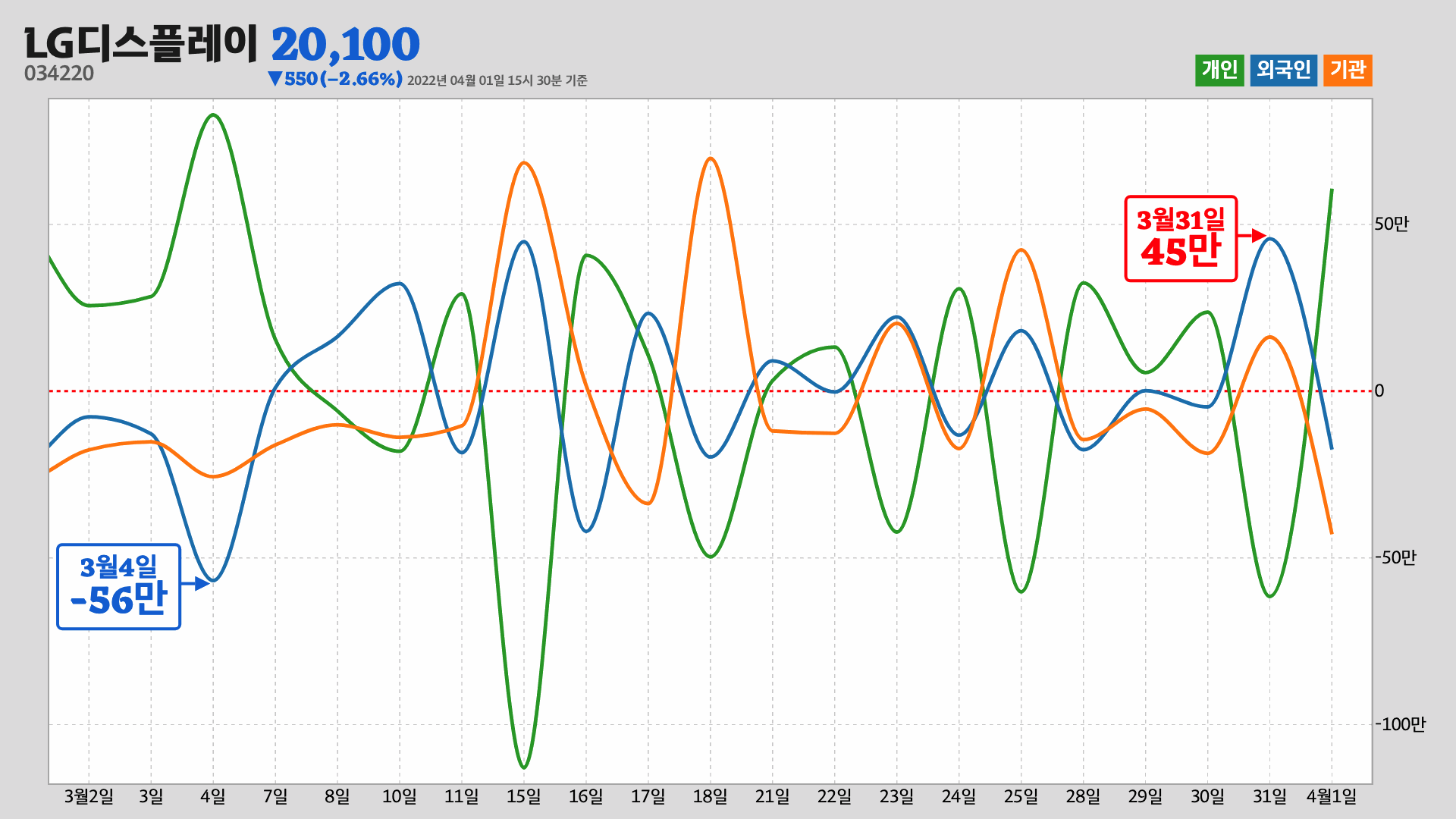This screenshot has width=1456, height=819.
Task: Click the -100만 y-axis label
Action: [x=1400, y=724]
